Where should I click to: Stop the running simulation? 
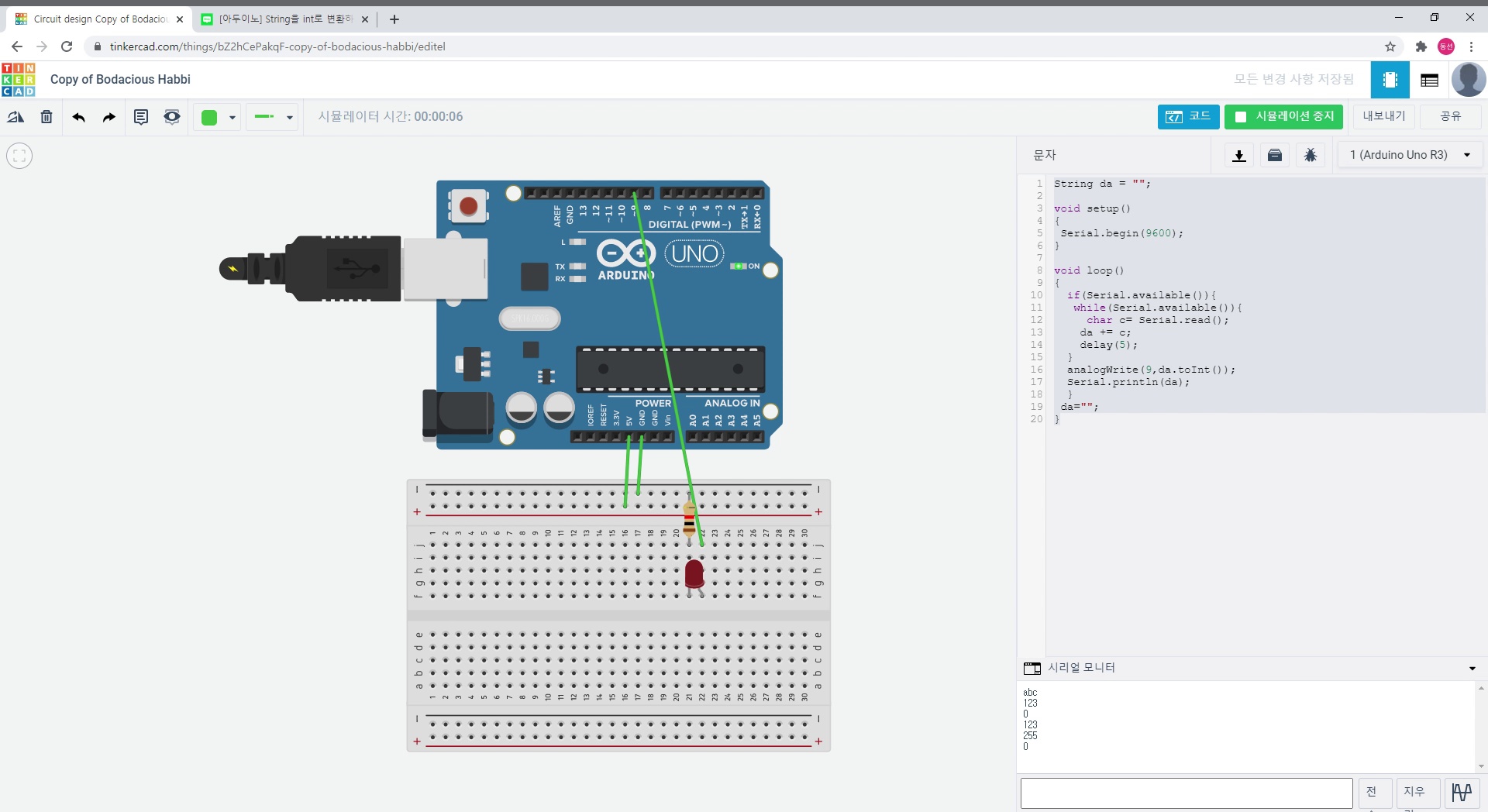click(1285, 117)
